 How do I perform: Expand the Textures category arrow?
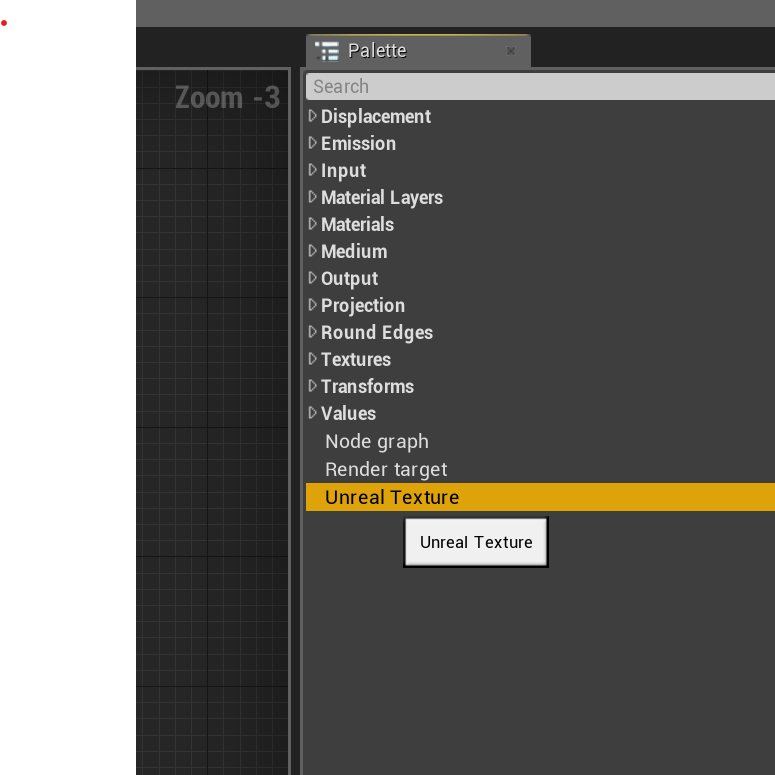coord(312,358)
